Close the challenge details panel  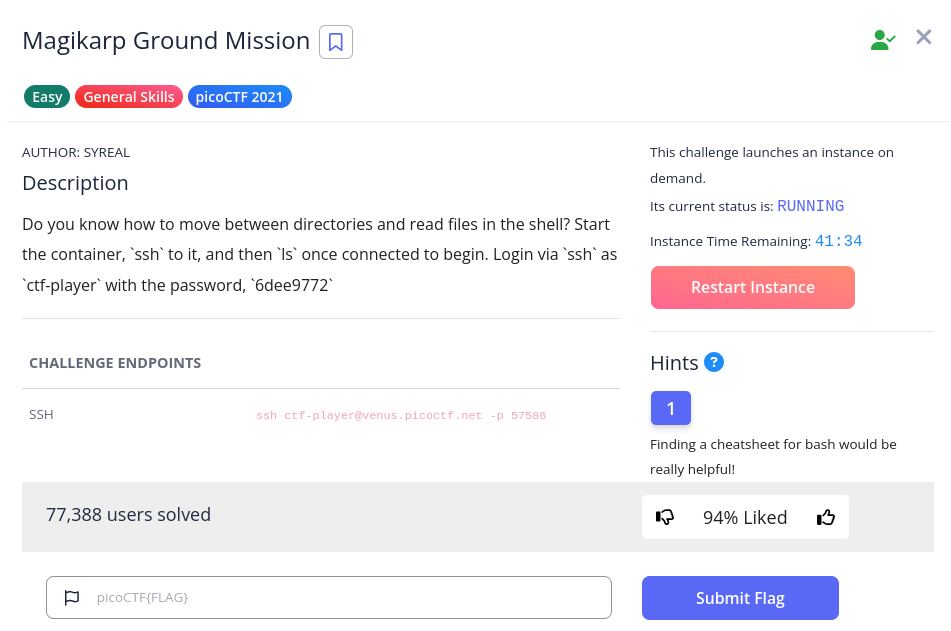(923, 37)
